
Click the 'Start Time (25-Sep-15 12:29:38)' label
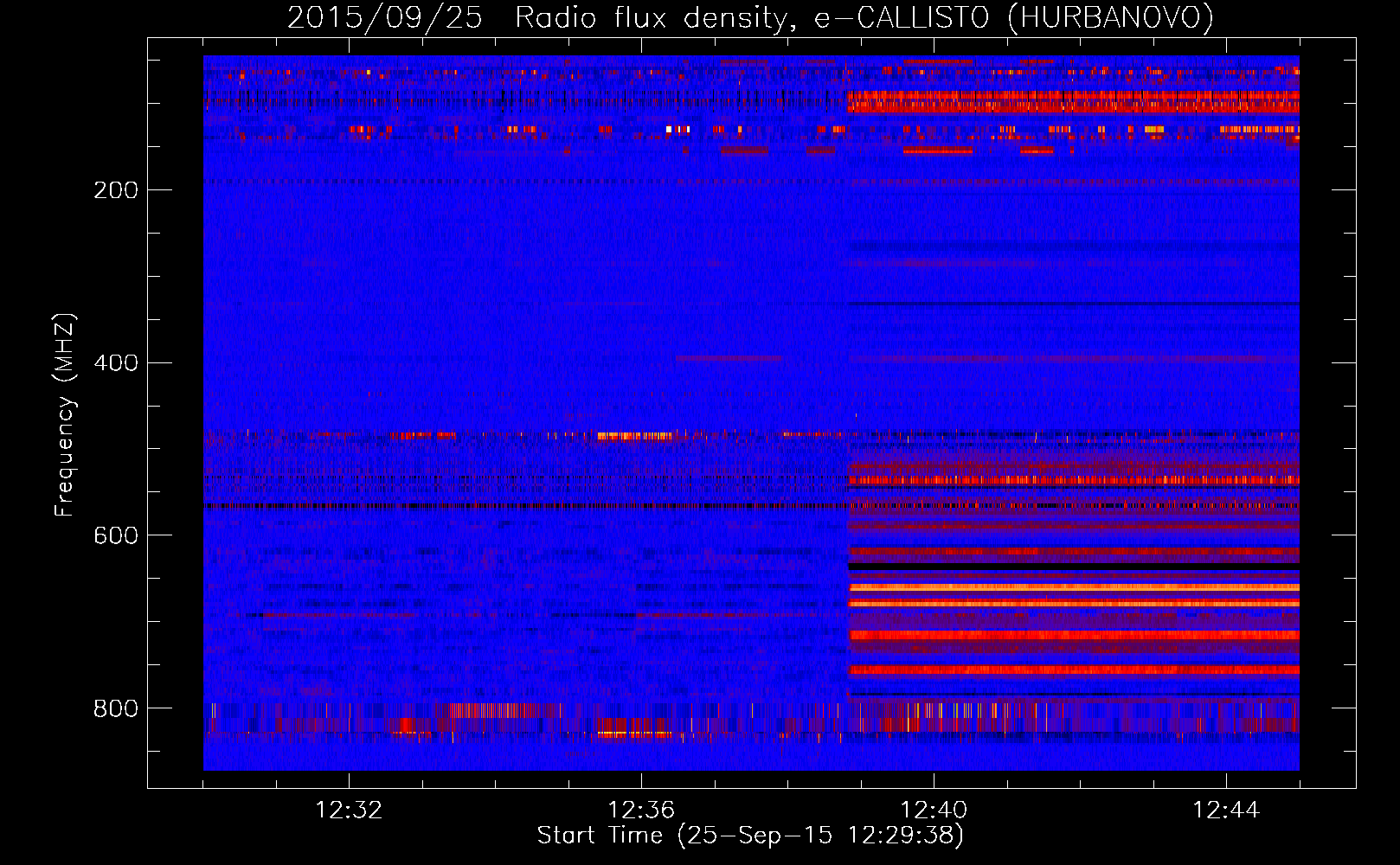coord(750,836)
